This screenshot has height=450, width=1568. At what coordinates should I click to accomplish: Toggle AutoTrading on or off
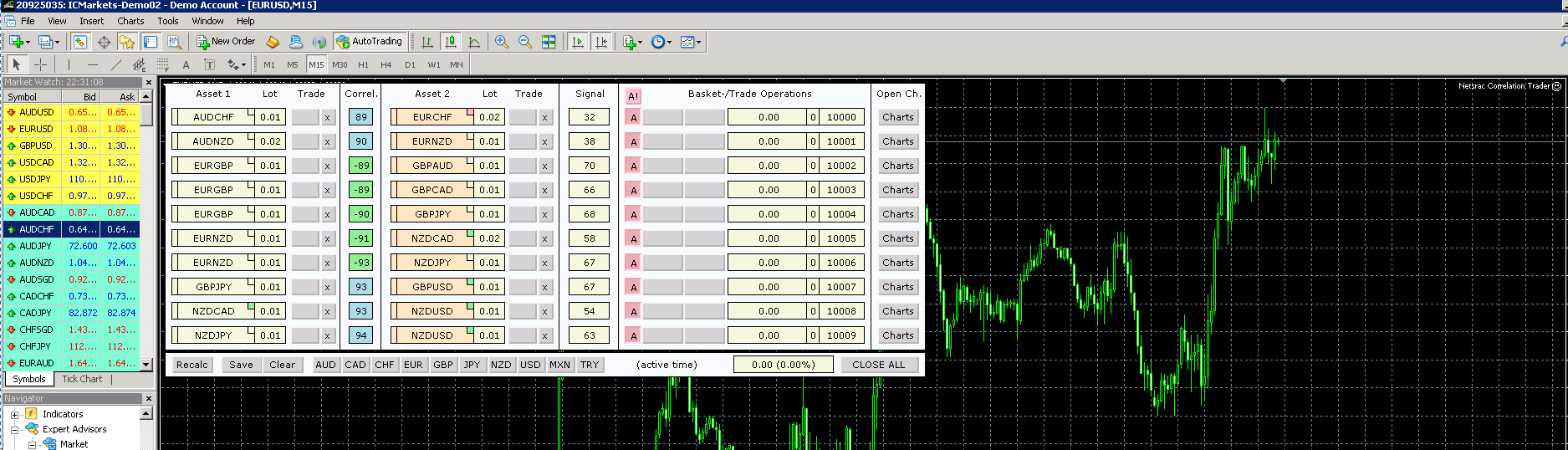(x=369, y=41)
